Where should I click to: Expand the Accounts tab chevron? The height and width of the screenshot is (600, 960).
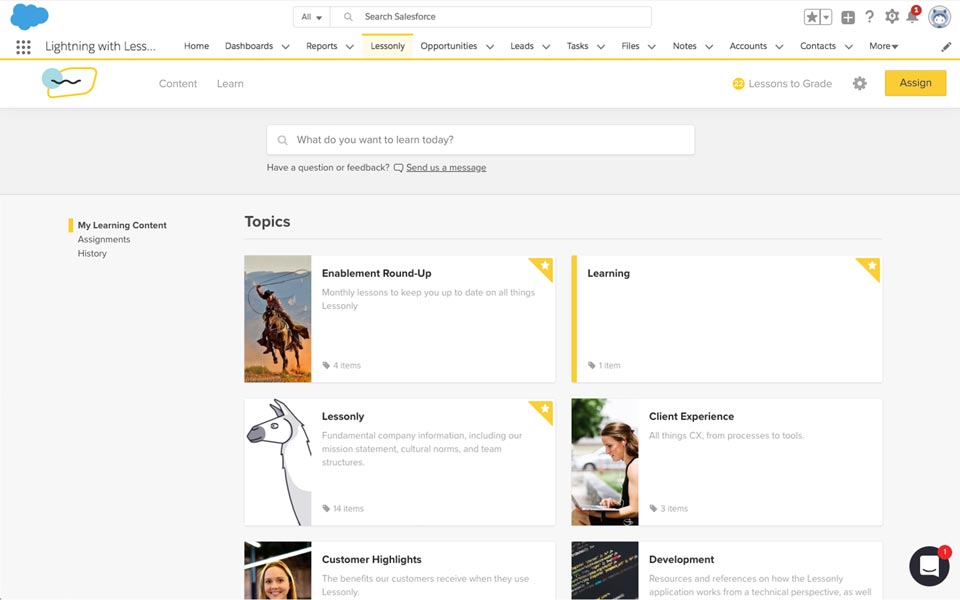pos(779,47)
